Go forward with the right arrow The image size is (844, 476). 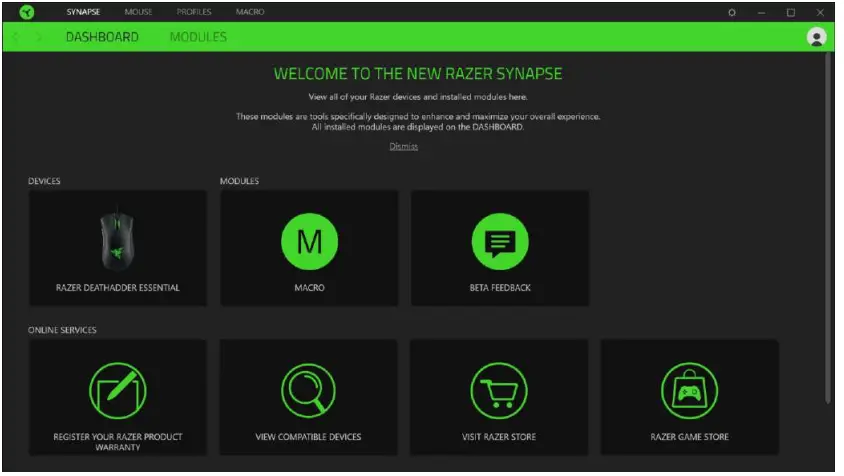point(39,37)
